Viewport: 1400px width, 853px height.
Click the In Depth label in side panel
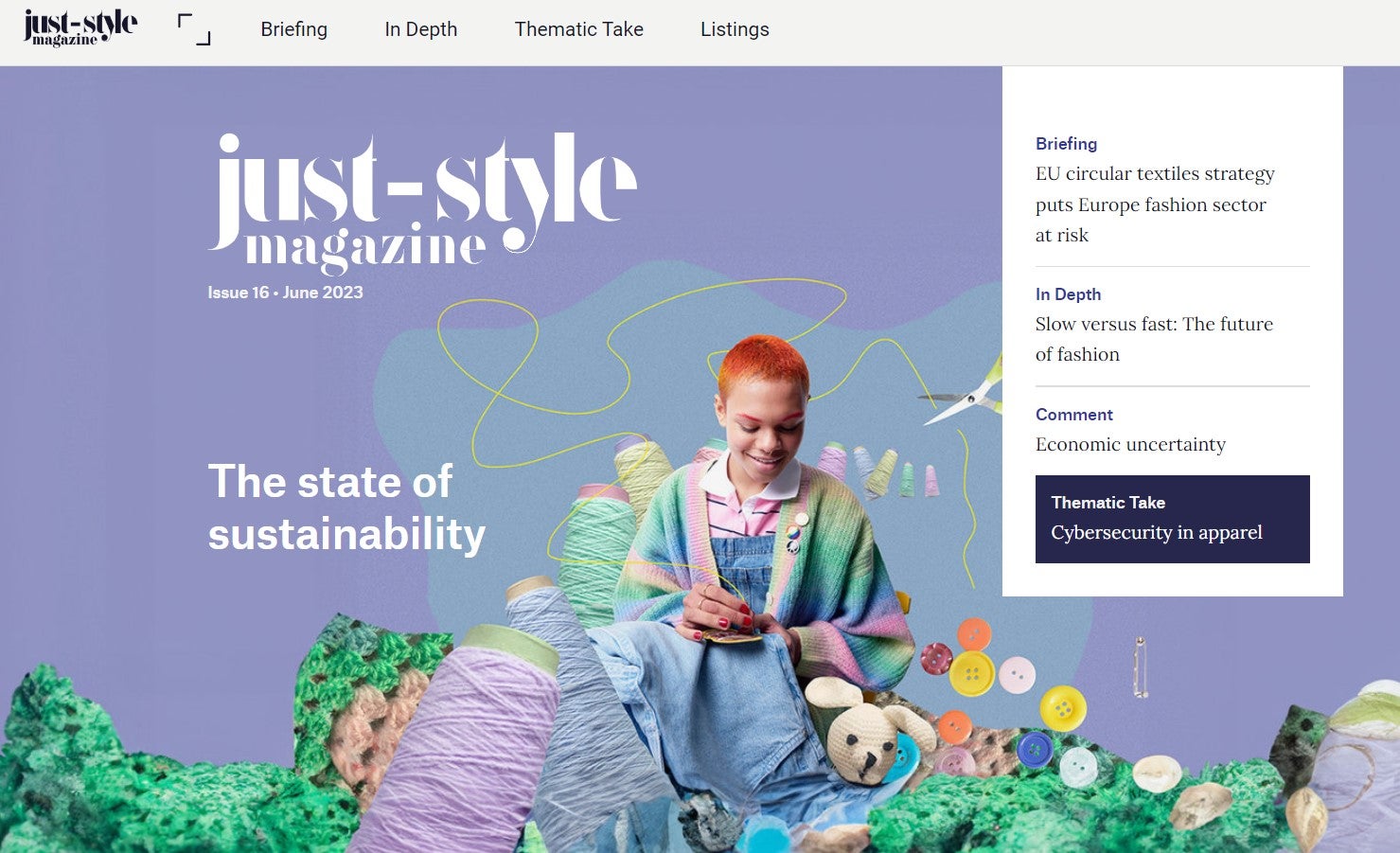[x=1068, y=294]
